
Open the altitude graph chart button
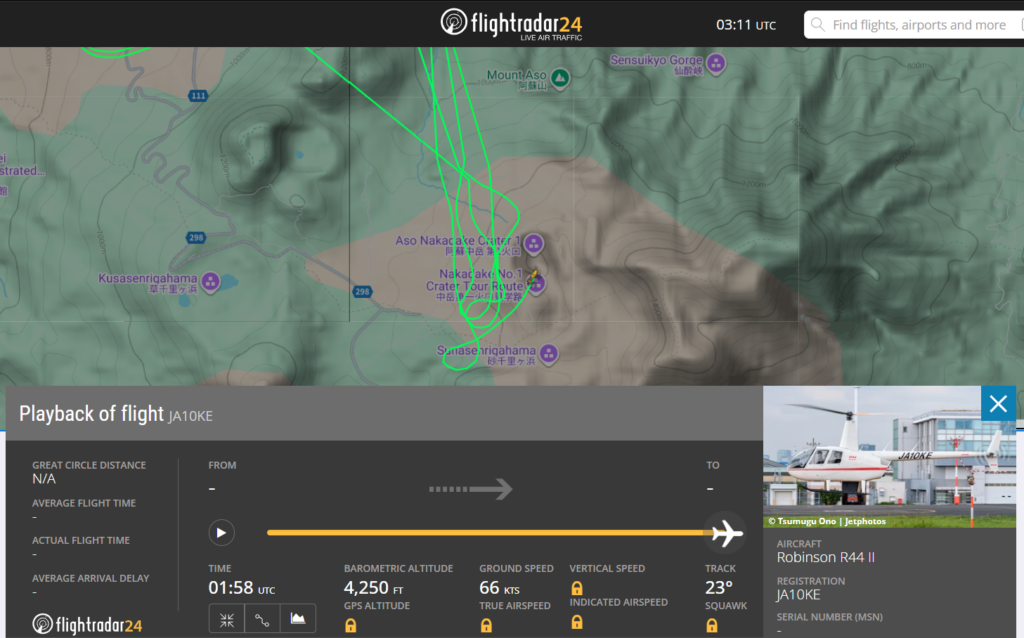[x=298, y=619]
